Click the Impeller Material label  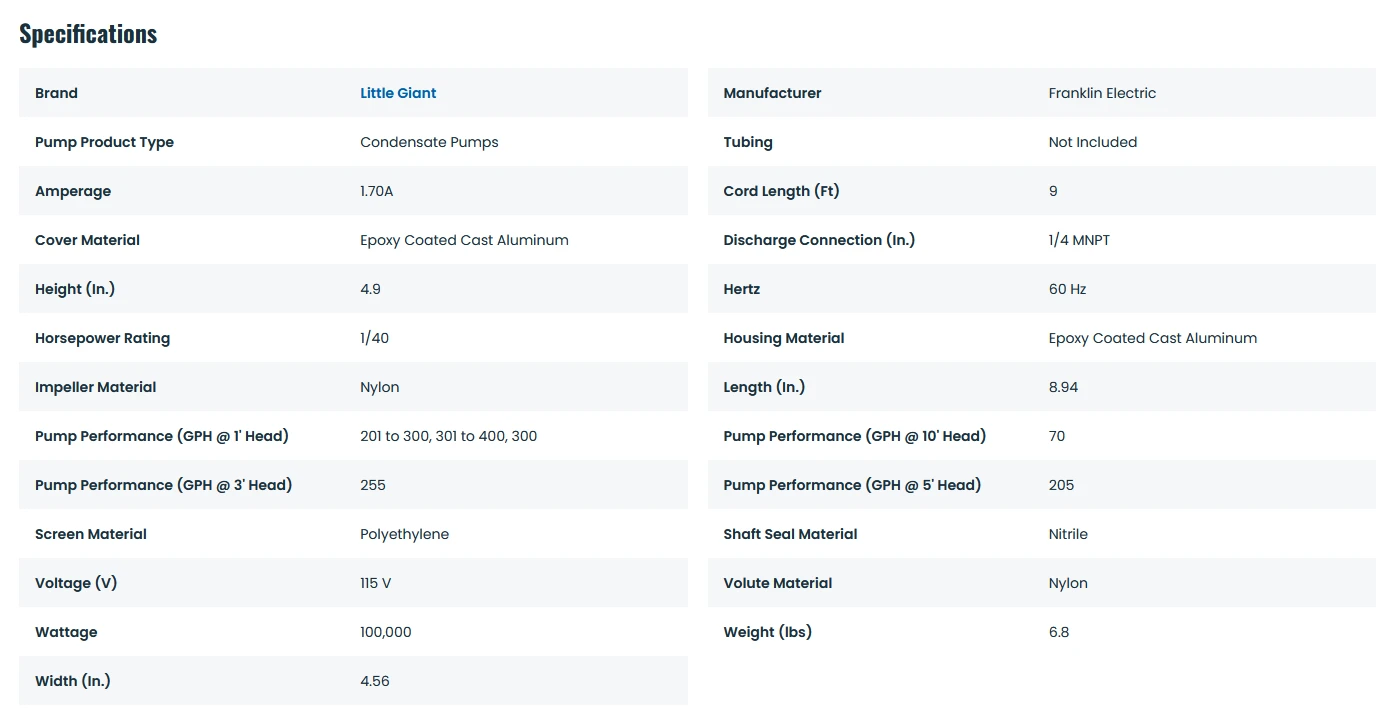pos(95,387)
